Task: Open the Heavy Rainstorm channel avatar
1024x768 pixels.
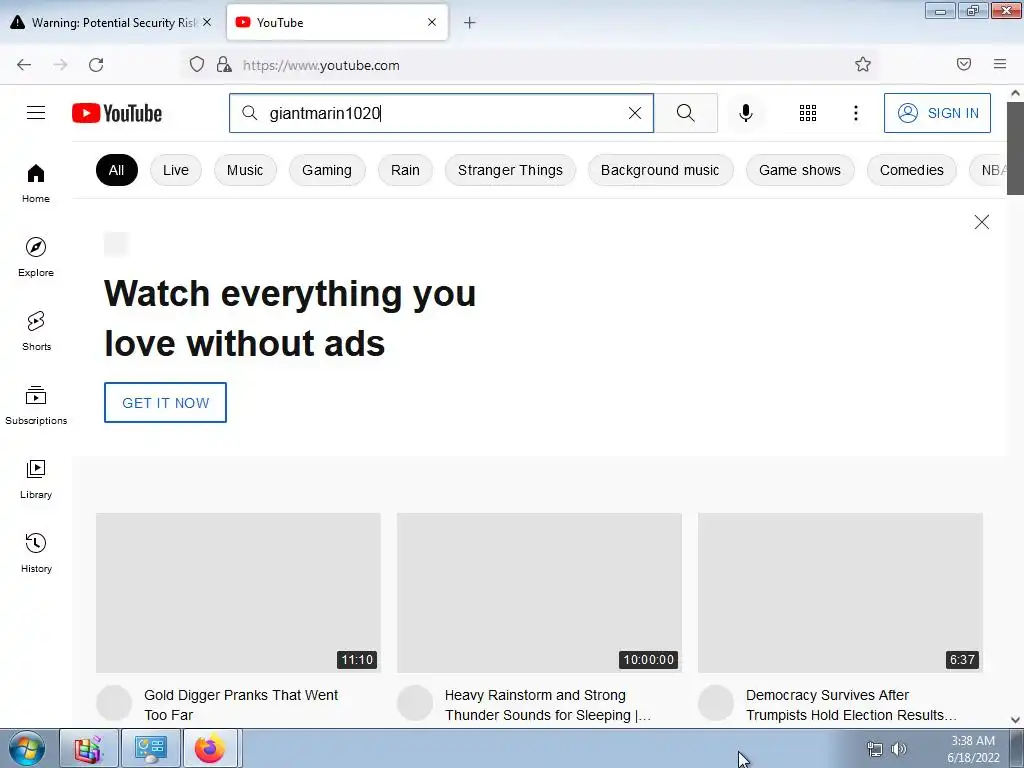Action: [415, 703]
